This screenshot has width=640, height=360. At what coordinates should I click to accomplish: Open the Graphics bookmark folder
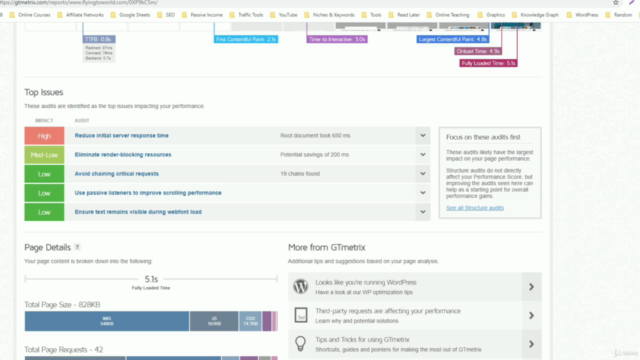click(491, 15)
